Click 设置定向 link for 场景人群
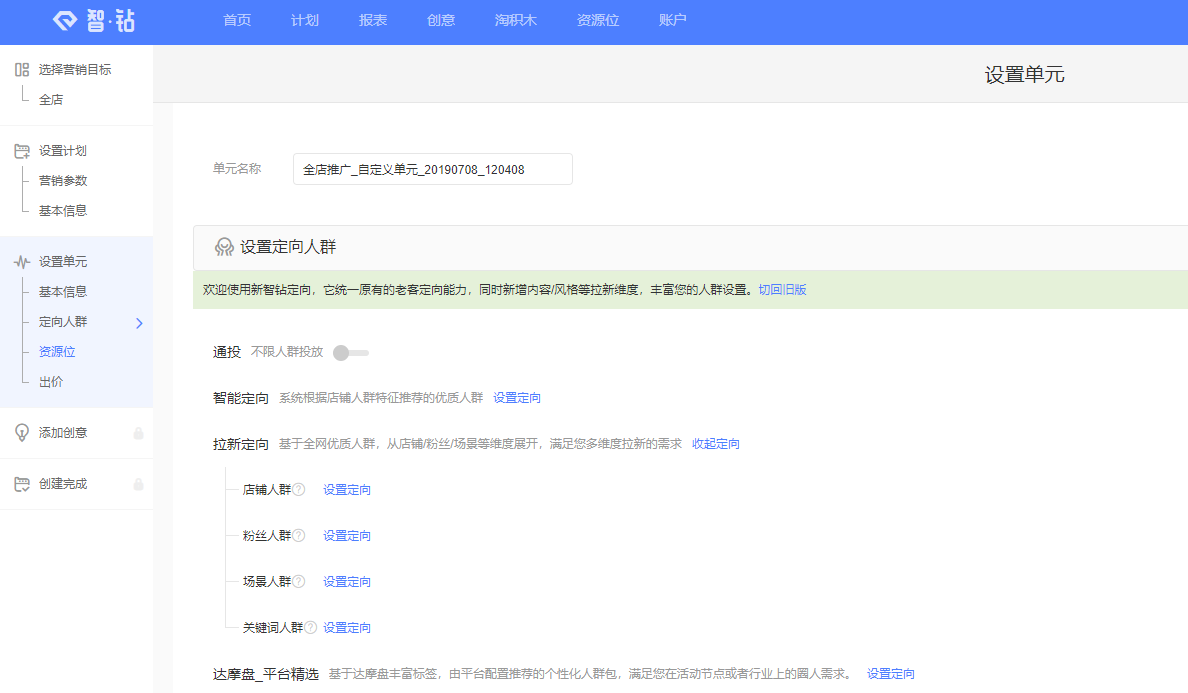Viewport: 1188px width, 693px height. pos(347,582)
